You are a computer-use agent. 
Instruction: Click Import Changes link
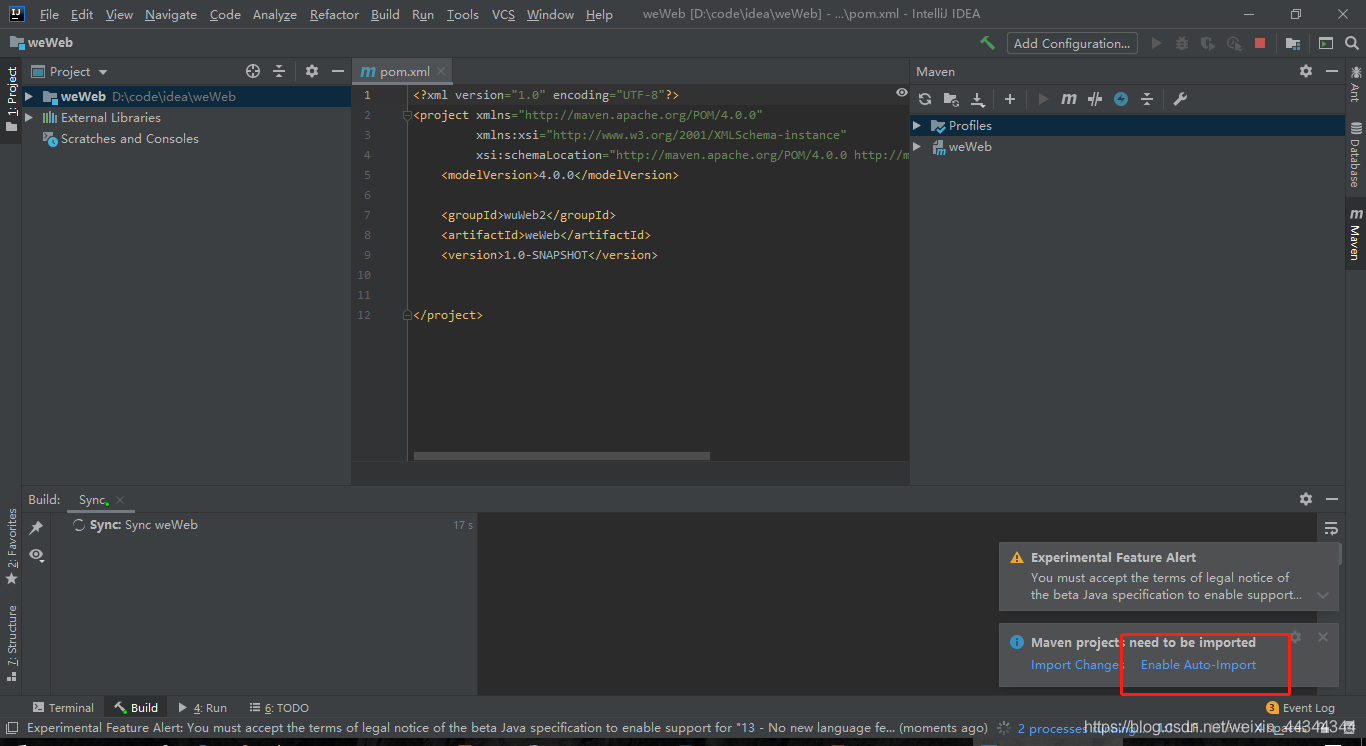coord(1076,665)
